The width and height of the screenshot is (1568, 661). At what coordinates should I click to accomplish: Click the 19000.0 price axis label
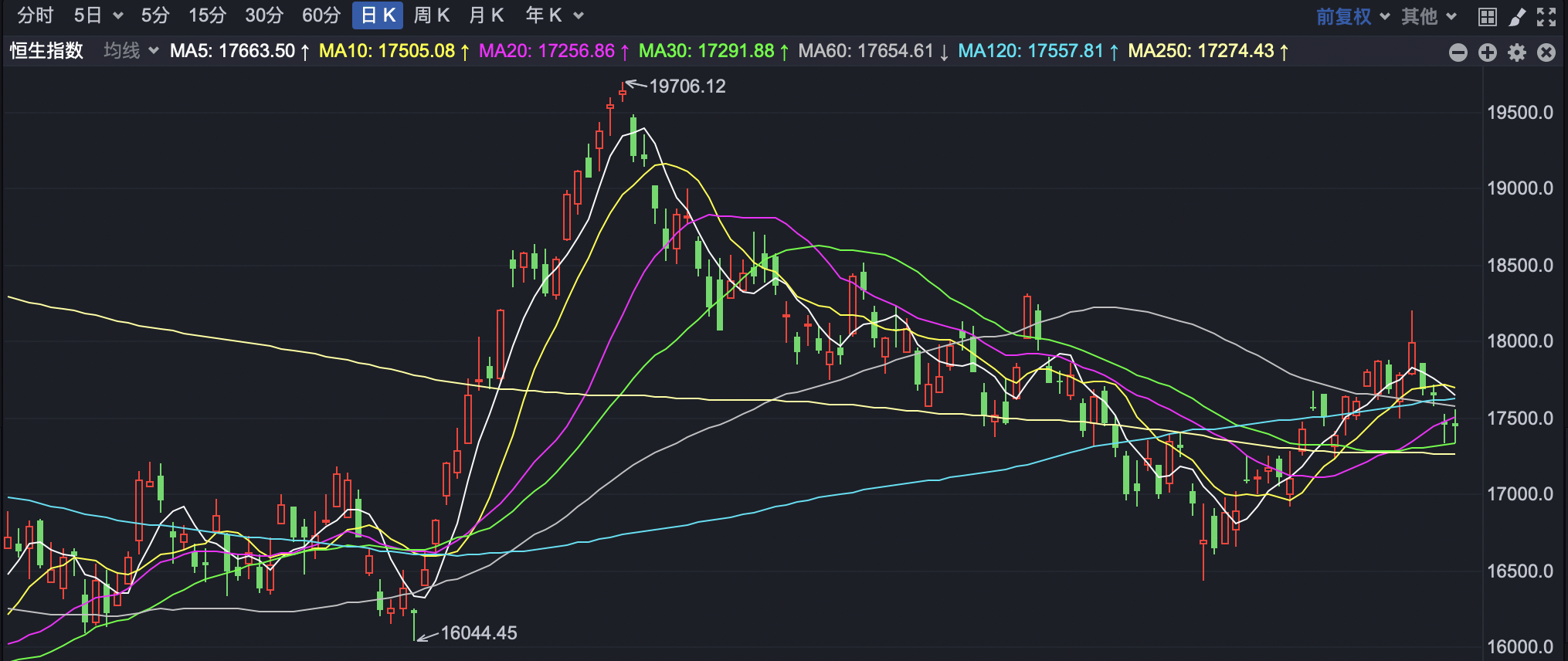click(x=1520, y=188)
